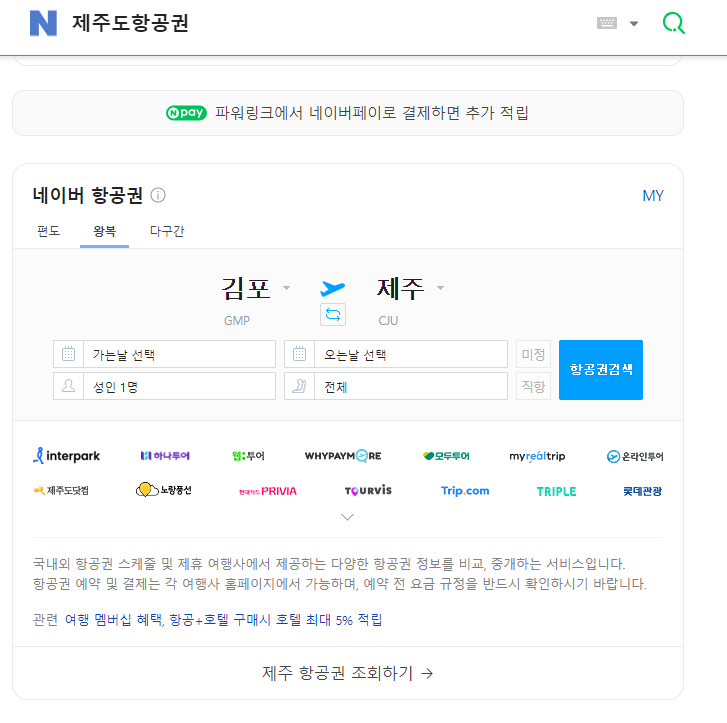Open the interpark partner logo
This screenshot has width=727, height=723.
click(66, 455)
